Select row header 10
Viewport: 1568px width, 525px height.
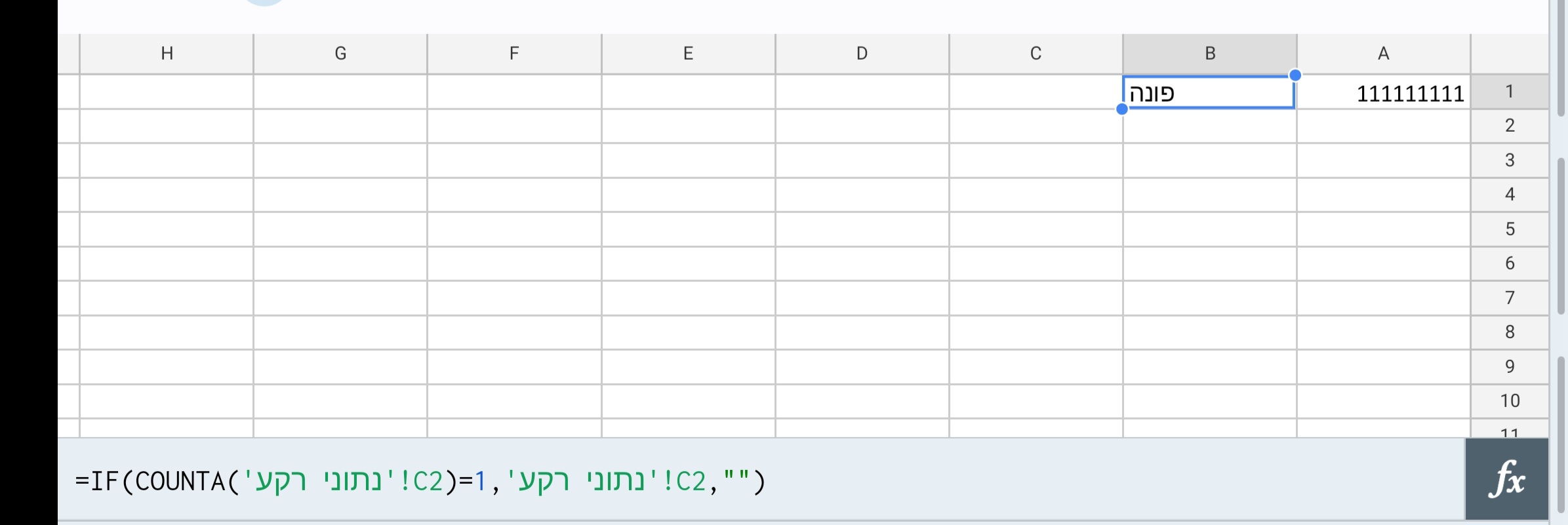pos(1510,400)
